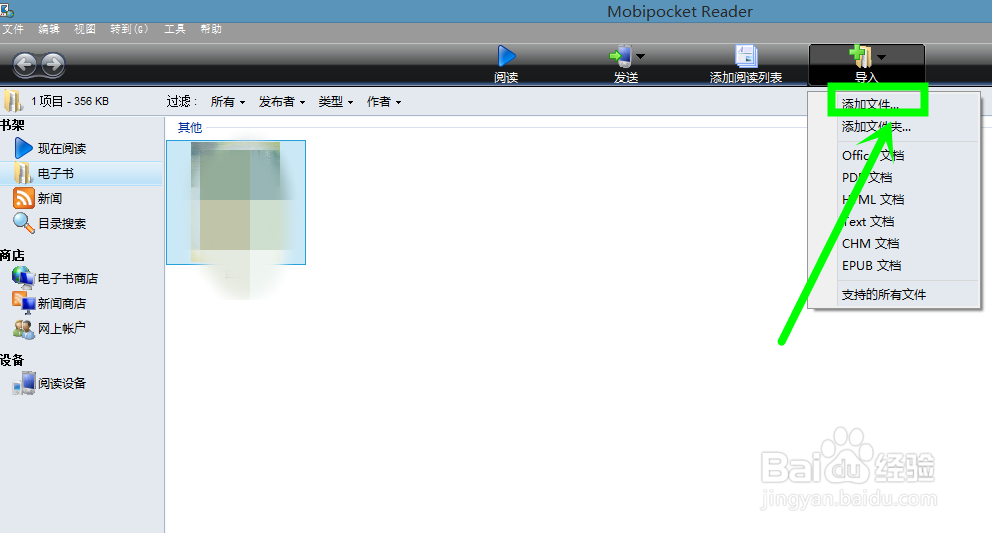Open the 编辑 menu
The width and height of the screenshot is (992, 533).
(49, 29)
